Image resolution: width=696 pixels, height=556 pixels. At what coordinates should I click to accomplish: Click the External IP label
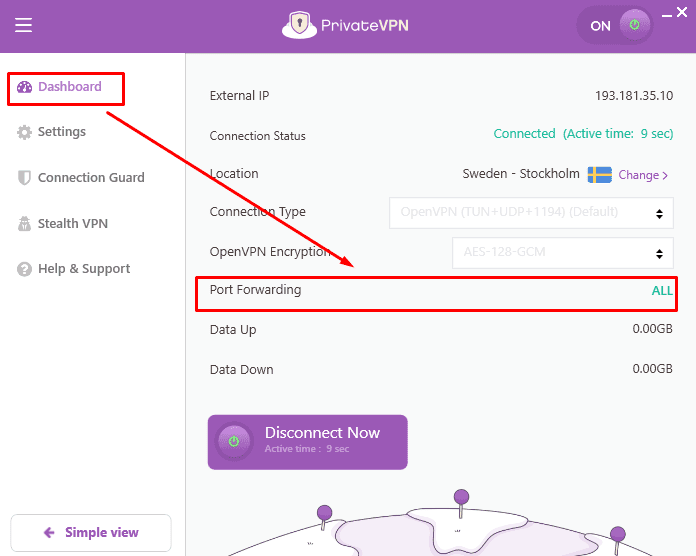(239, 95)
